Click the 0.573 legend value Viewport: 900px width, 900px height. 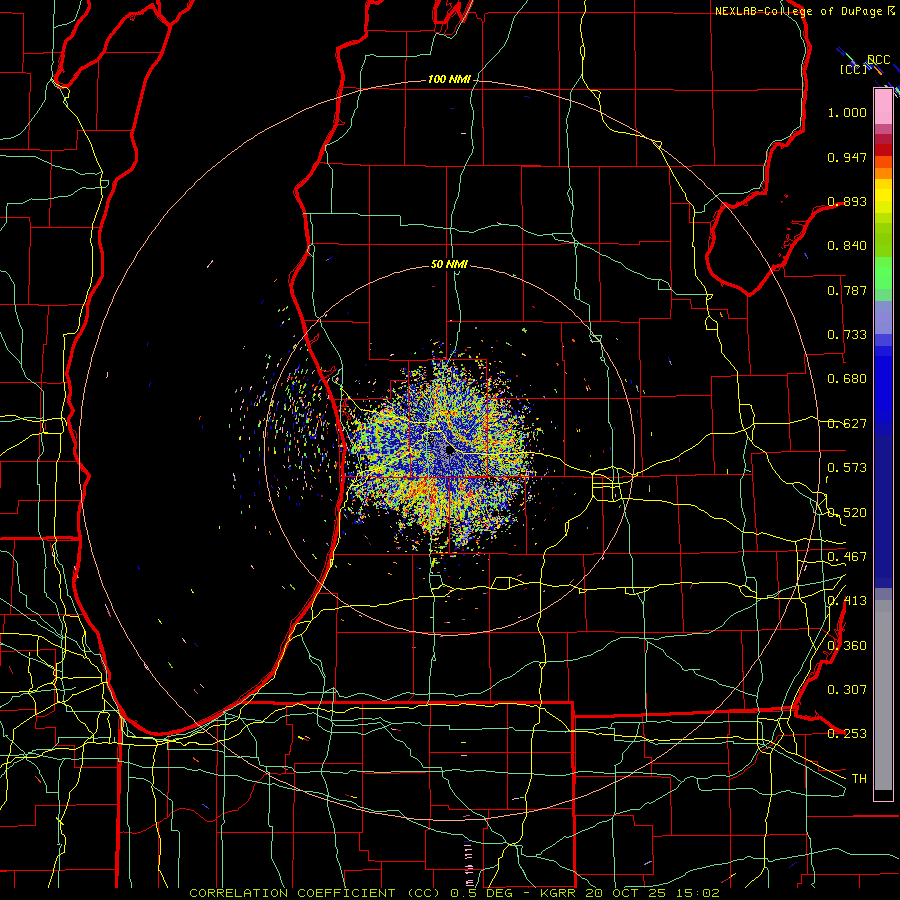coord(847,468)
